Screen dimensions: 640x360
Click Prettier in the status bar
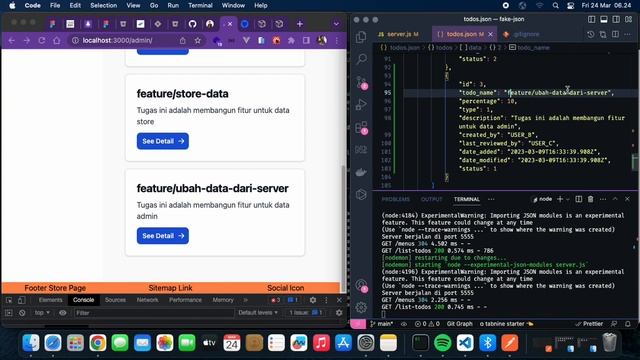pyautogui.click(x=589, y=324)
